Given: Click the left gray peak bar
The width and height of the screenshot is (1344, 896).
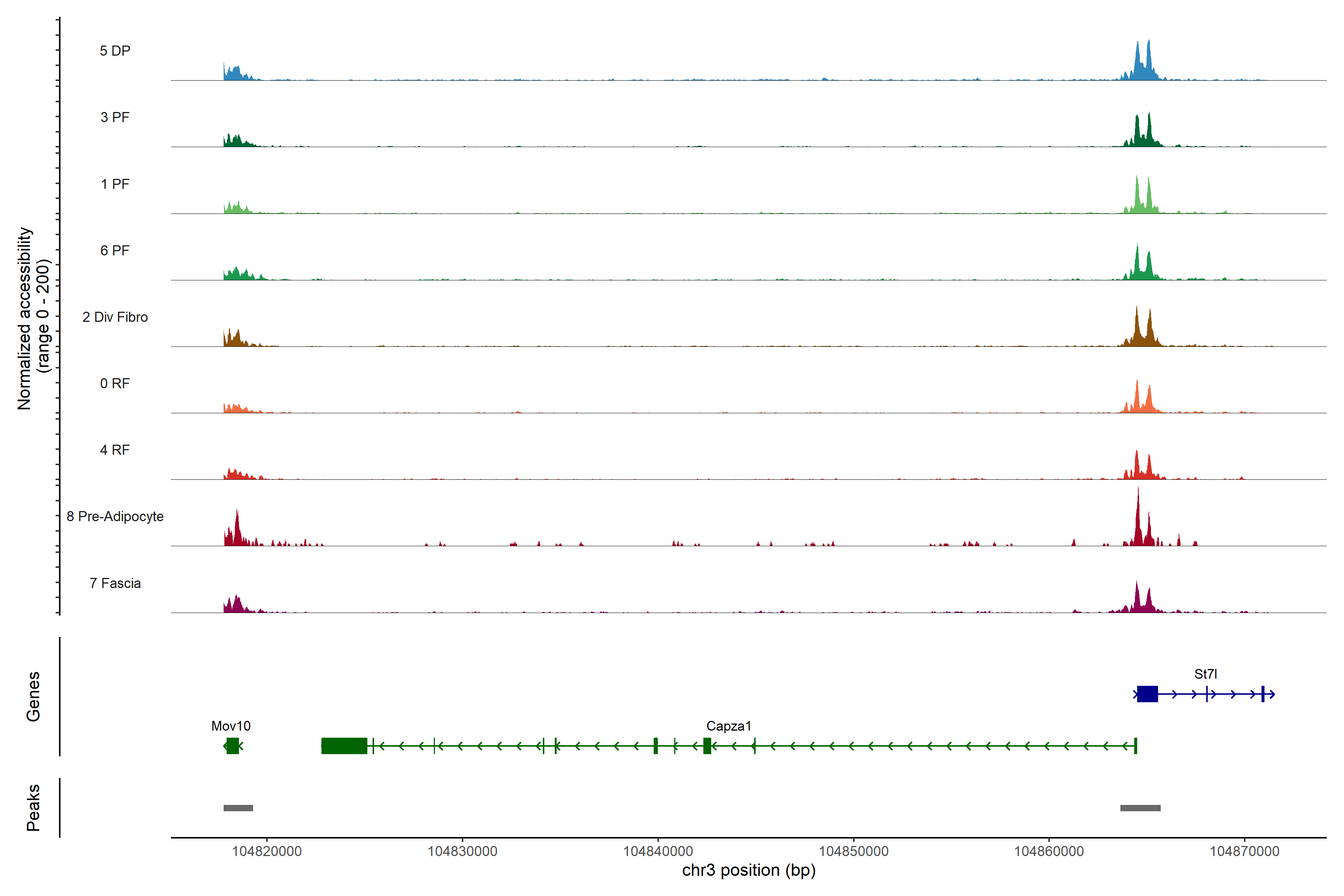Looking at the screenshot, I should [x=238, y=808].
